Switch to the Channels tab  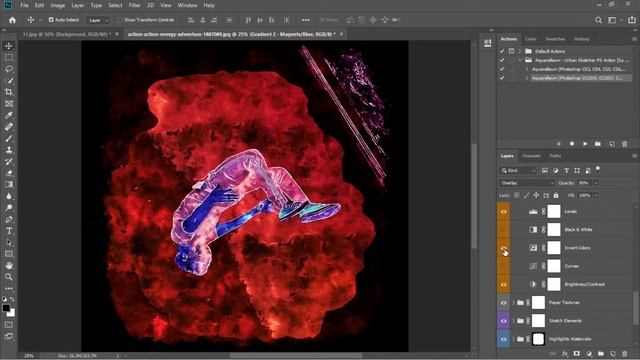pos(531,156)
